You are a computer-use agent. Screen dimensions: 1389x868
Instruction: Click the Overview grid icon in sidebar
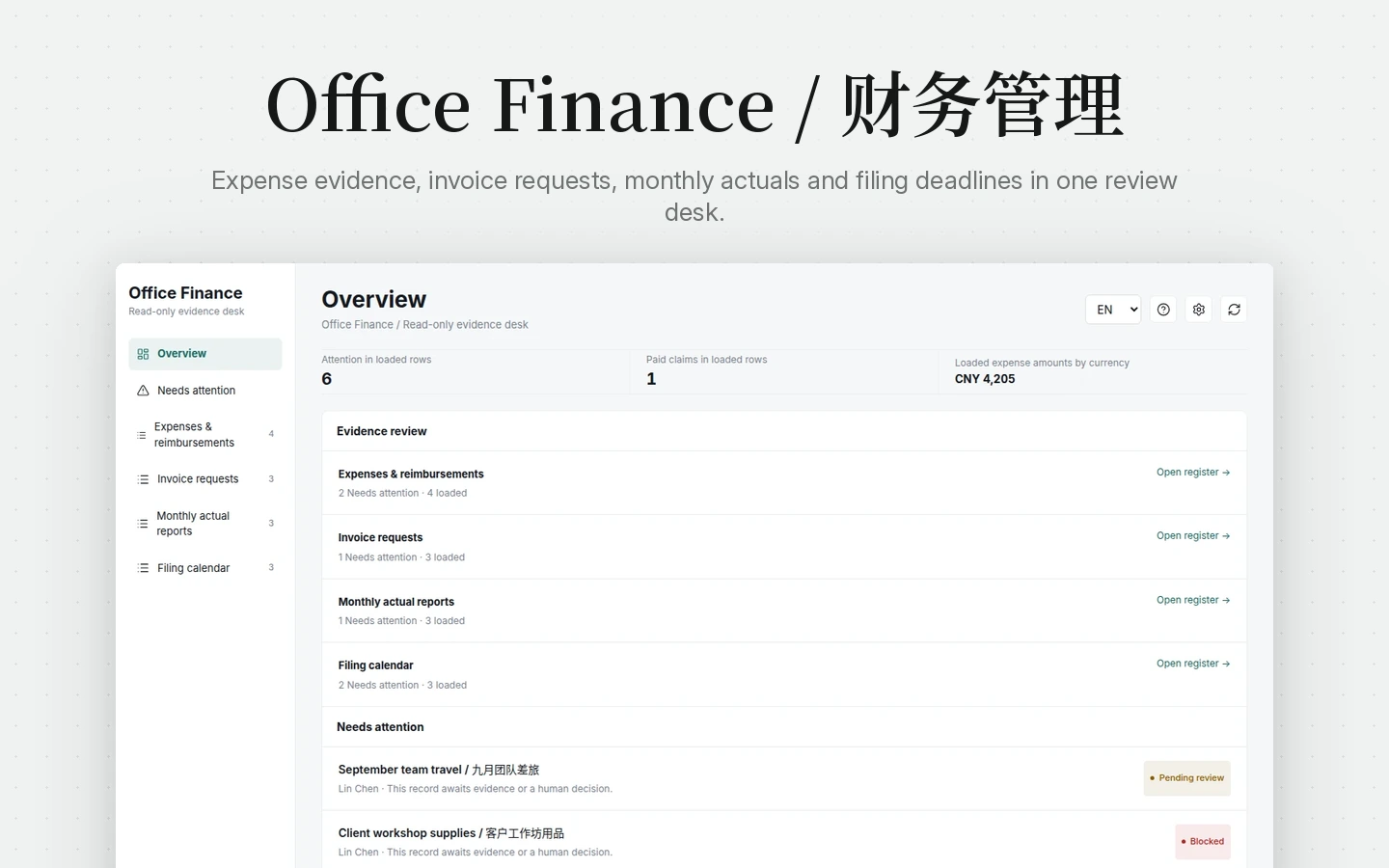[x=143, y=354]
